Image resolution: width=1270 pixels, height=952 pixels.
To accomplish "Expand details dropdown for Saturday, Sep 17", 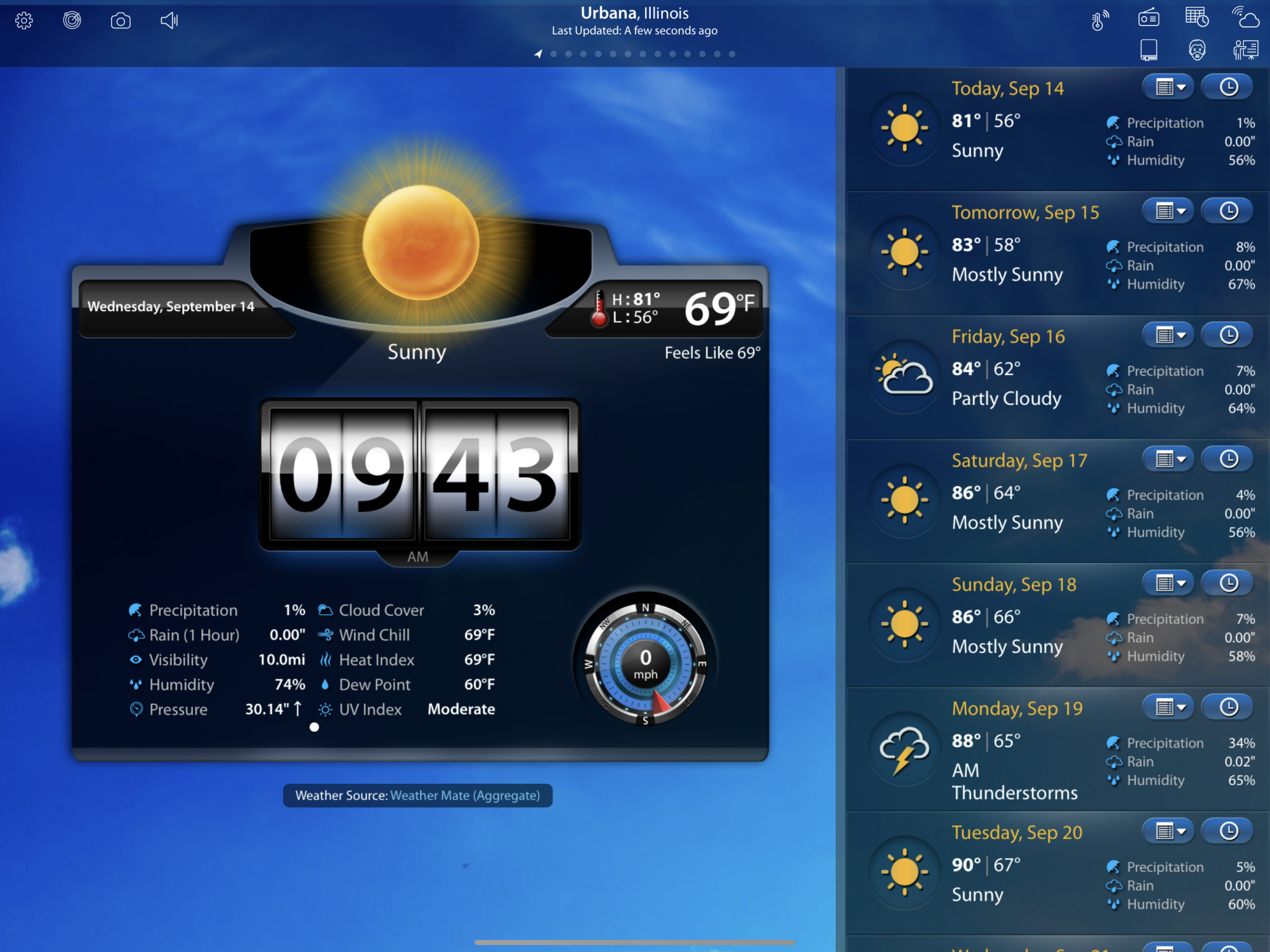I will (x=1169, y=459).
